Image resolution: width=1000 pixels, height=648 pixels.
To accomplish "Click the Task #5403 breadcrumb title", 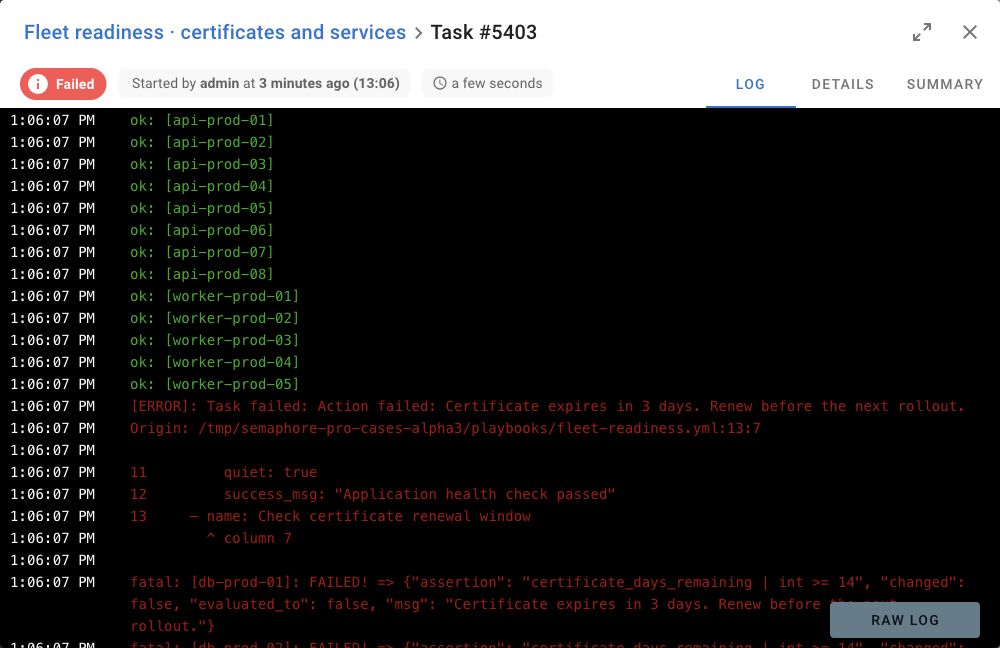I will (483, 32).
